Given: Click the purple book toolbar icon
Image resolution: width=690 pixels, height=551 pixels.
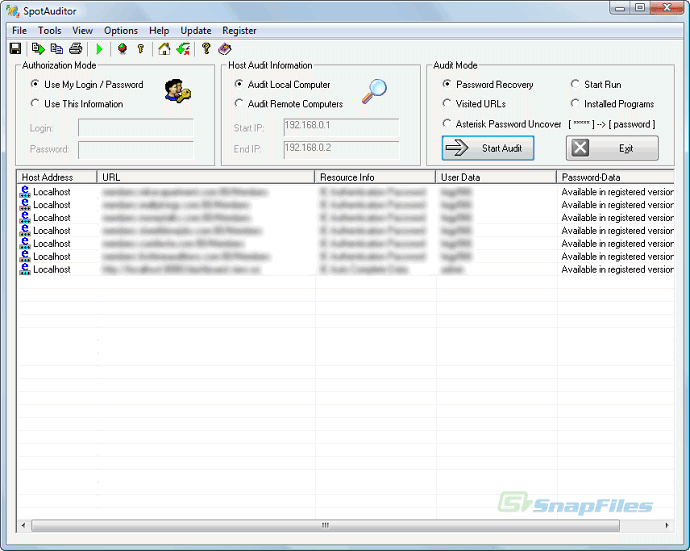Looking at the screenshot, I should click(x=224, y=48).
